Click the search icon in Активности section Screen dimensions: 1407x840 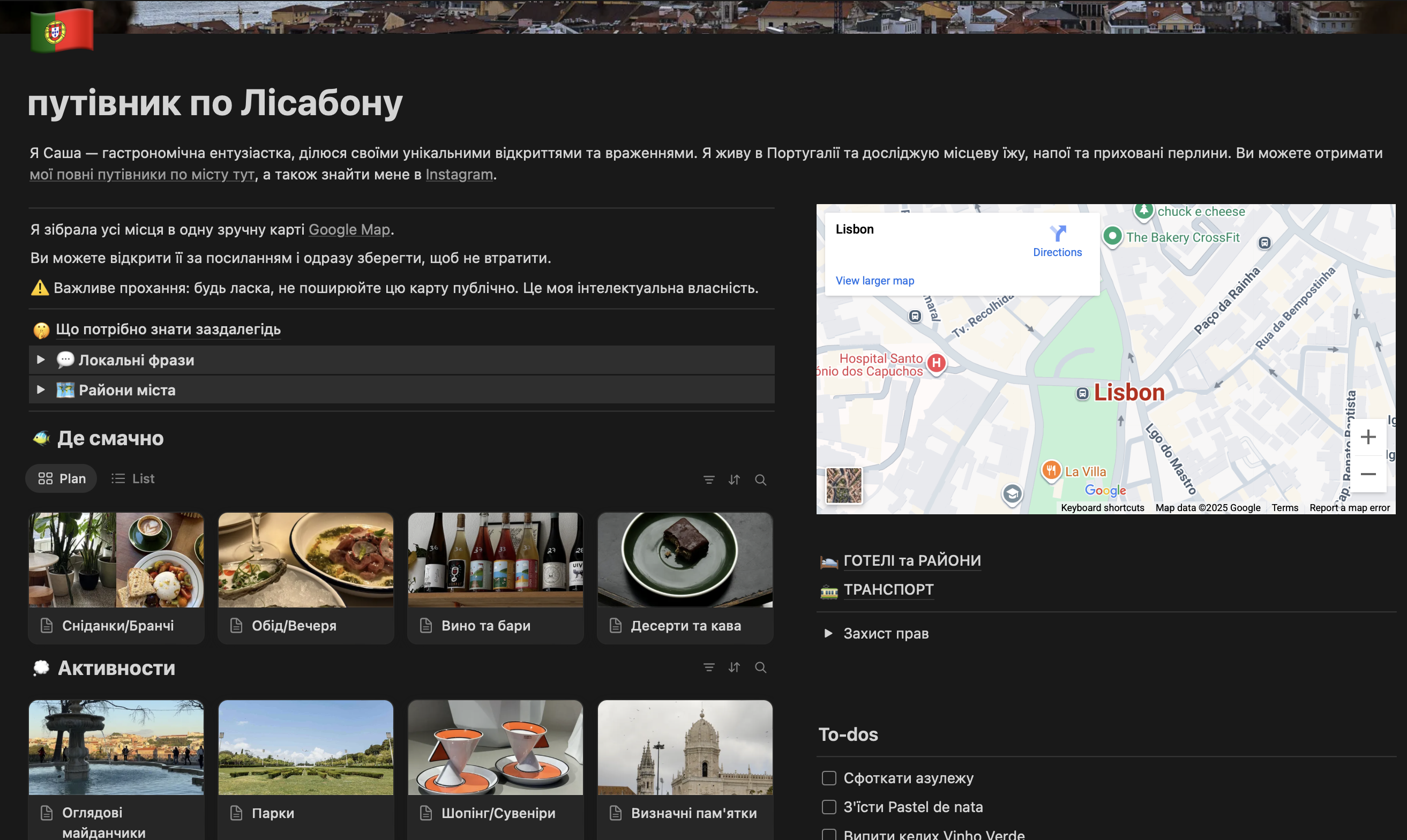coord(760,667)
